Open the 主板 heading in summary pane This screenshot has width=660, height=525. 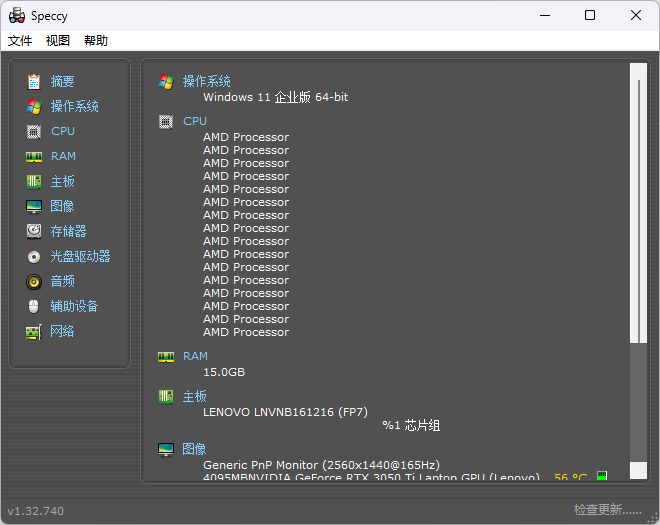click(x=195, y=397)
